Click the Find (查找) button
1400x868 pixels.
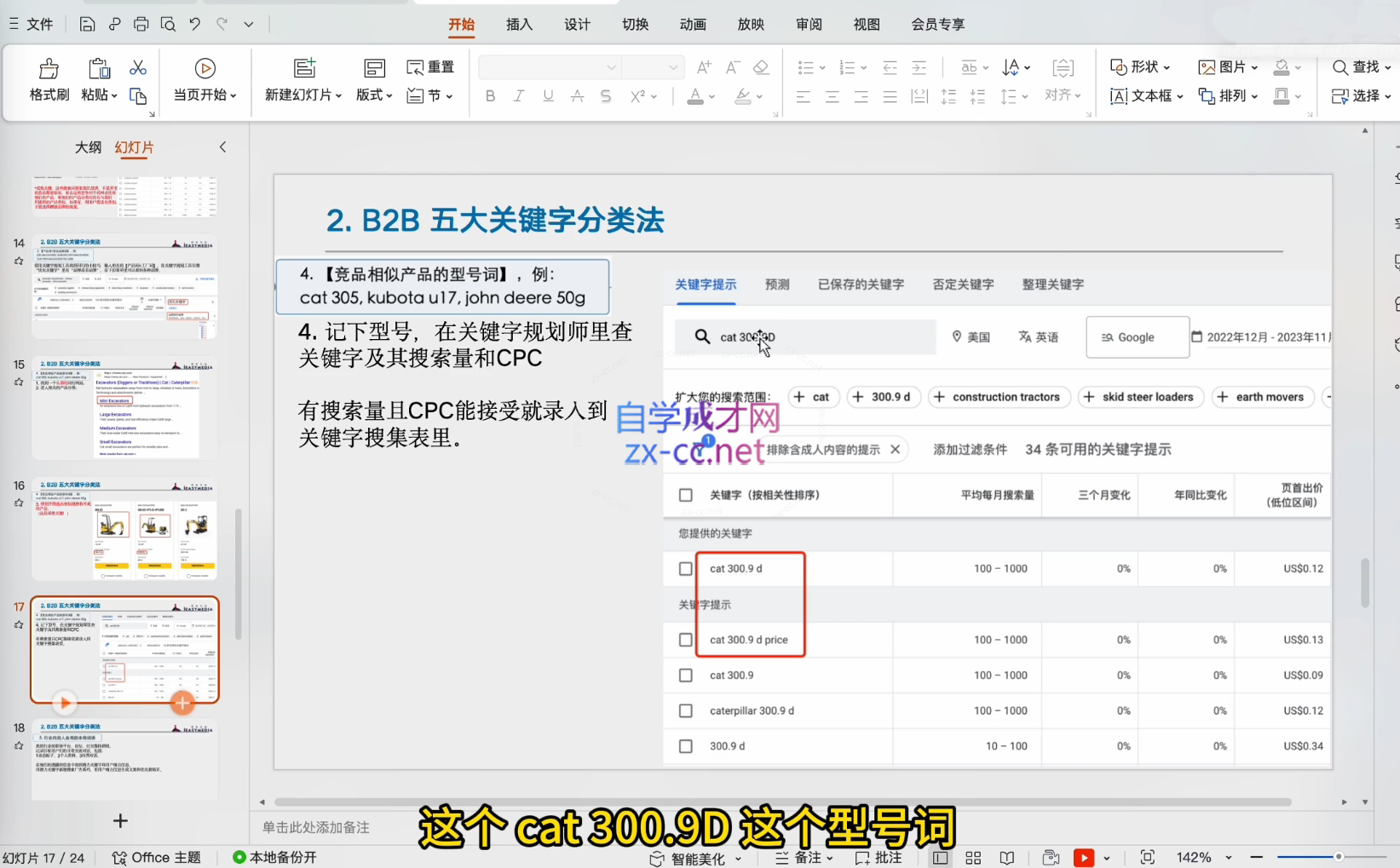(1361, 66)
